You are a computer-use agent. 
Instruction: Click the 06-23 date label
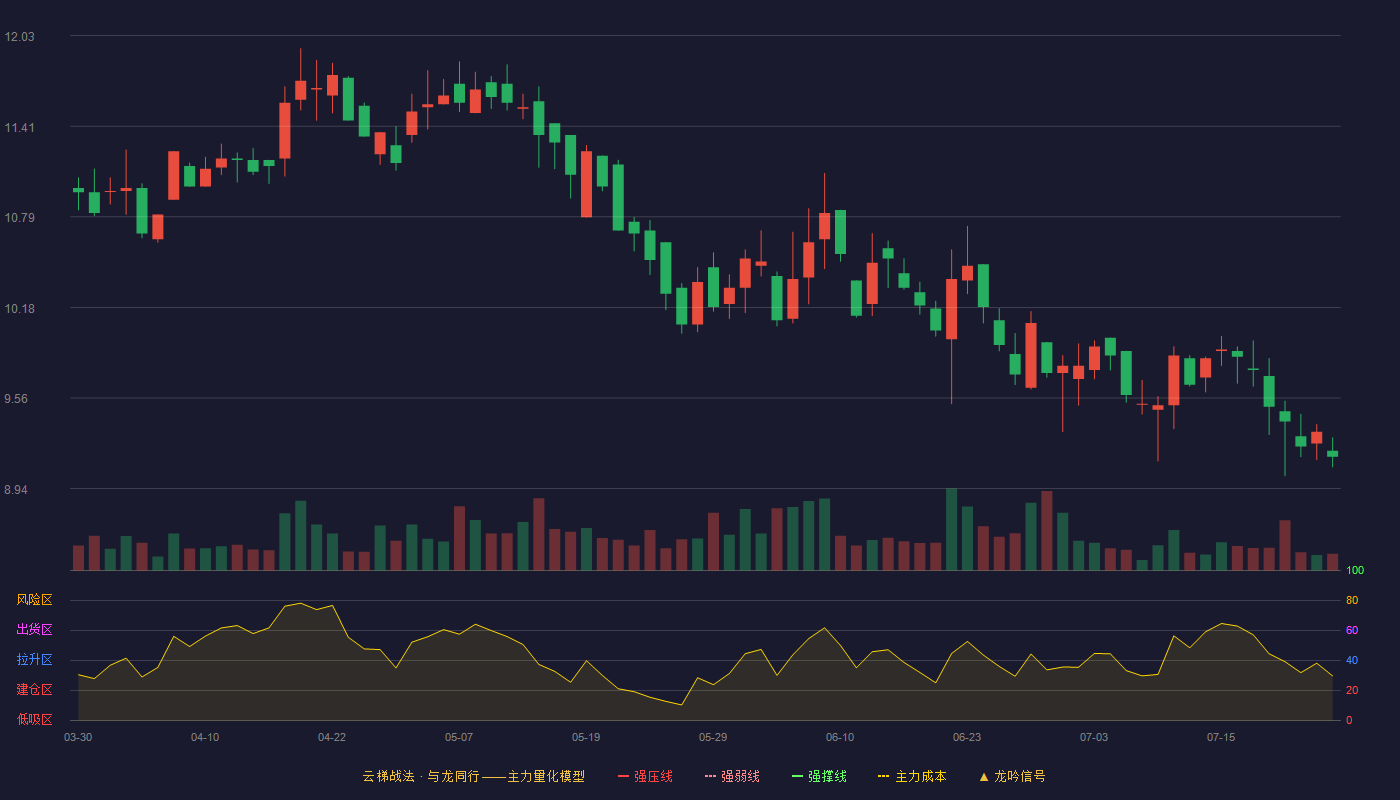967,737
